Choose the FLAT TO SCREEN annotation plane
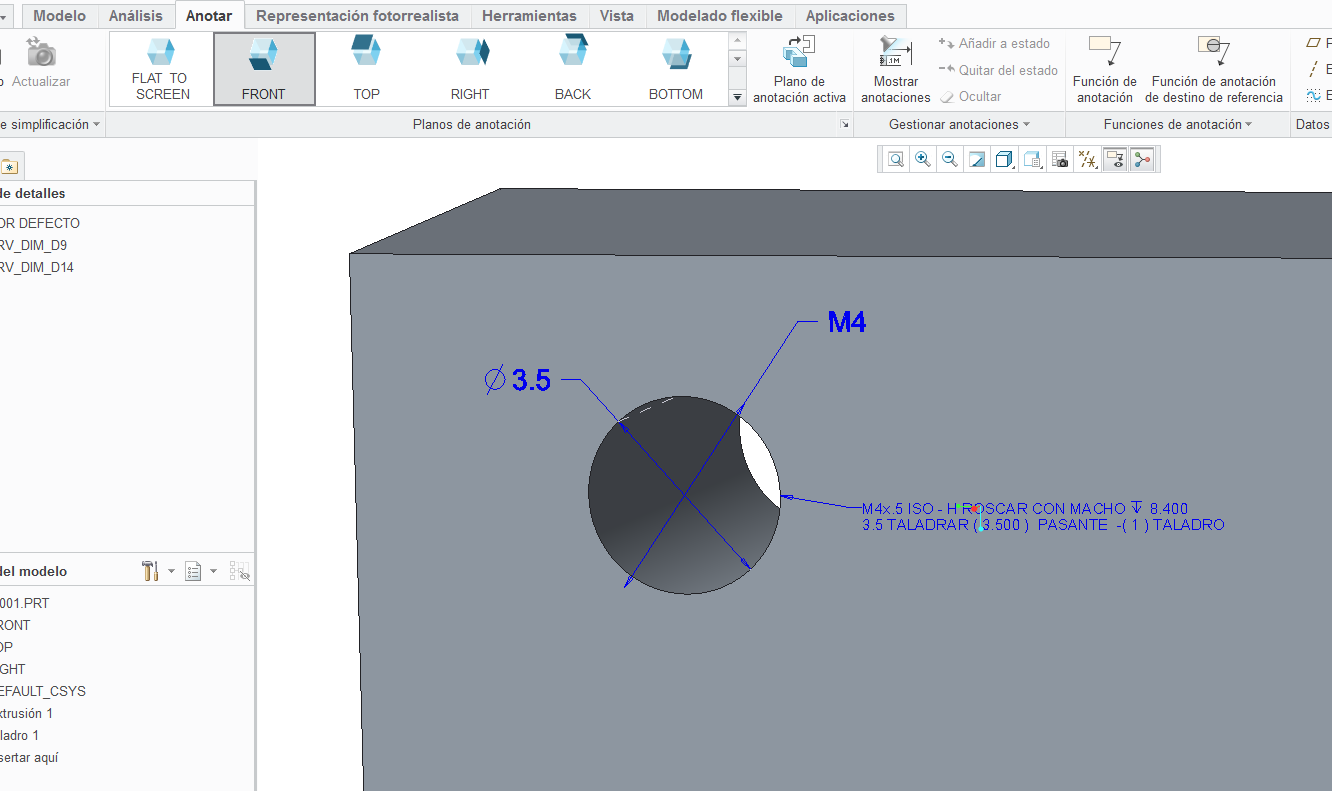 click(161, 69)
